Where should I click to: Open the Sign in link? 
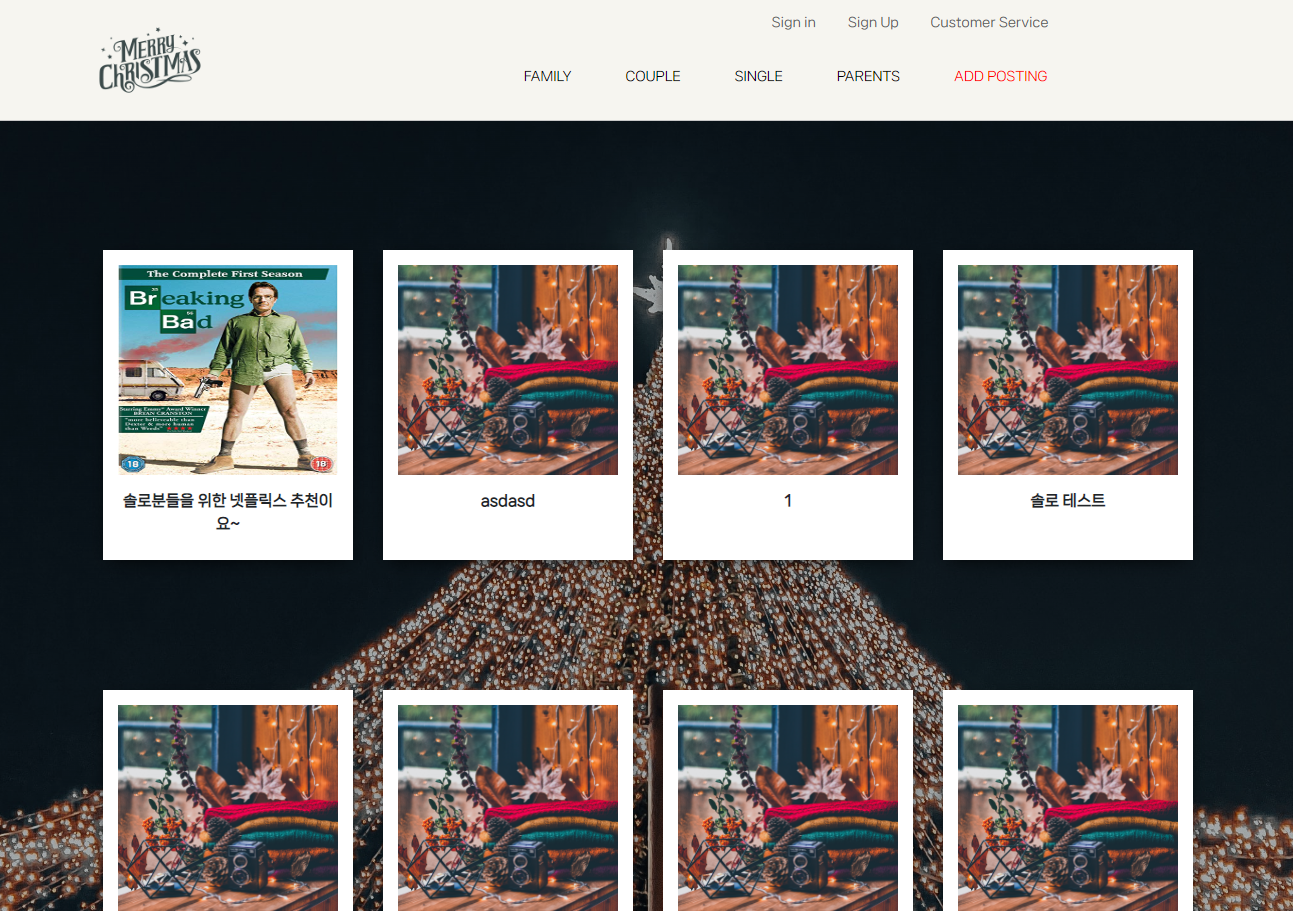pyautogui.click(x=793, y=22)
